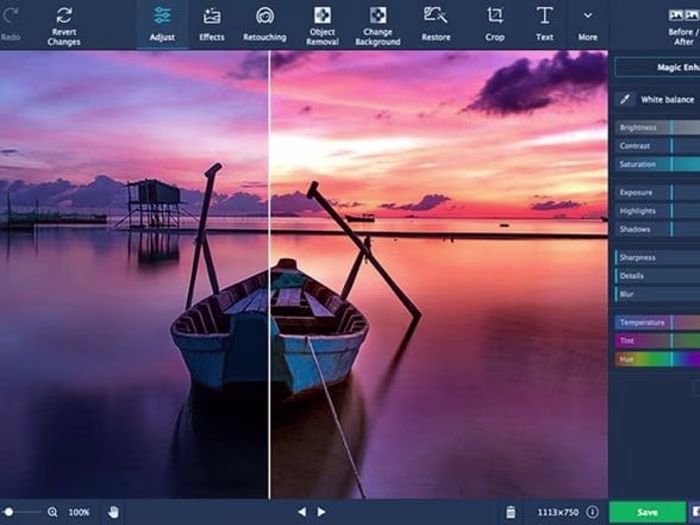
Task: Click the Contrast slider
Action: 657,146
